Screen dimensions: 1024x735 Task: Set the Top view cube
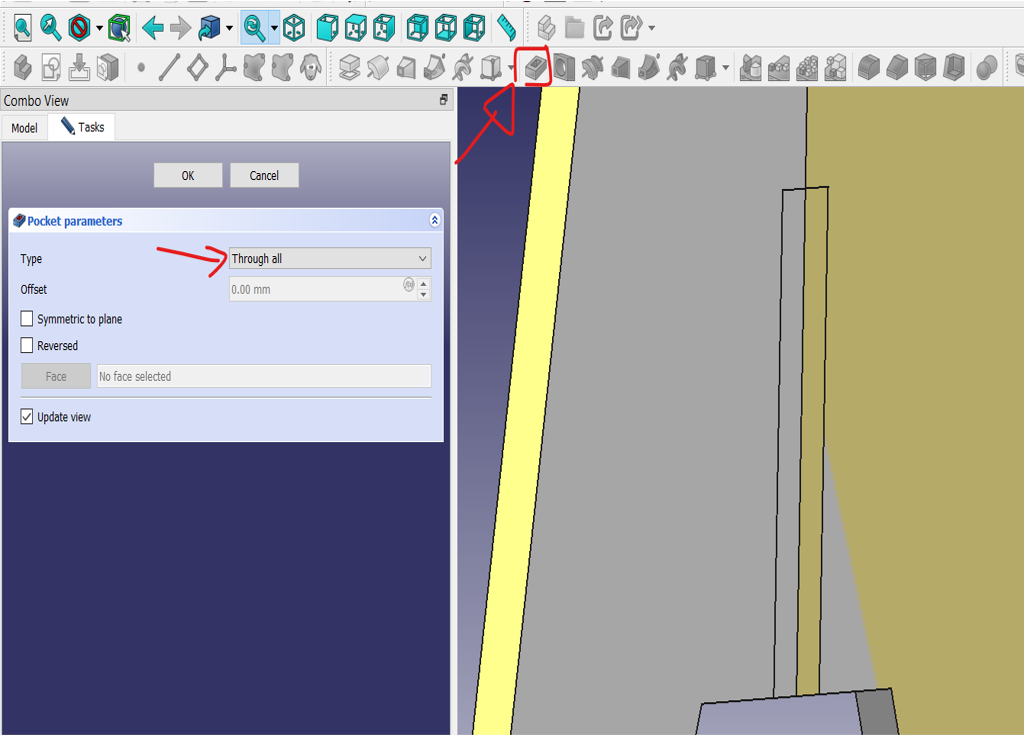[x=355, y=28]
